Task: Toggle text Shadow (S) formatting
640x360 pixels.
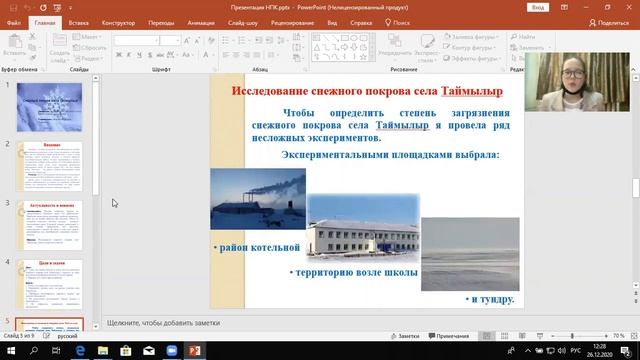Action: (150, 55)
